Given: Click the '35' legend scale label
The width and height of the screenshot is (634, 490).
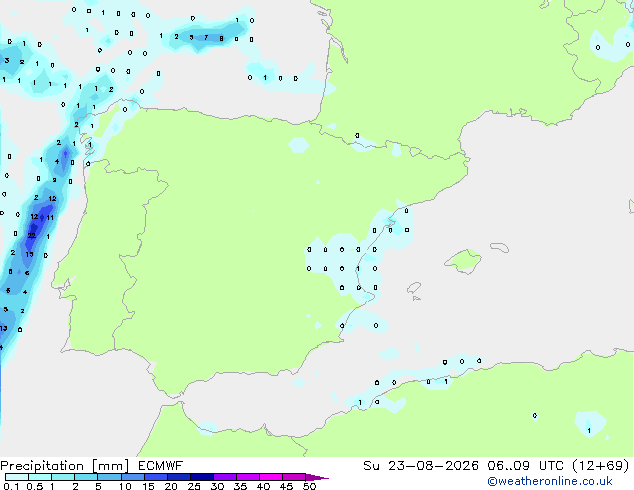Looking at the screenshot, I should pyautogui.click(x=240, y=486).
